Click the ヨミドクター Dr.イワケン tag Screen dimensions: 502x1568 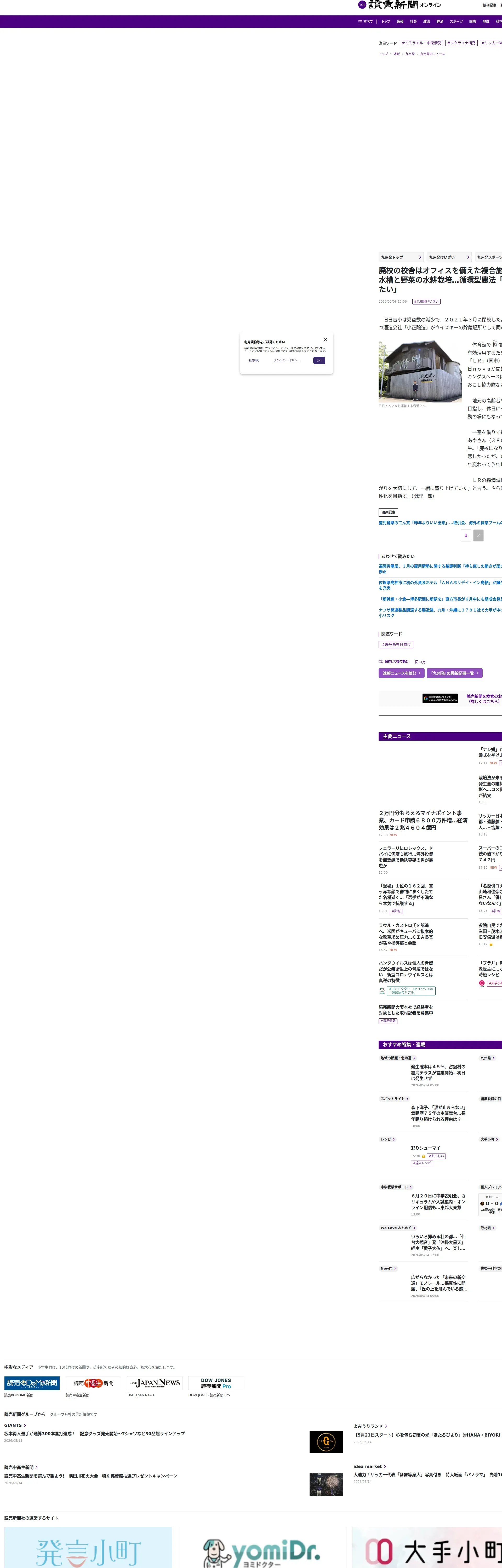[411, 990]
